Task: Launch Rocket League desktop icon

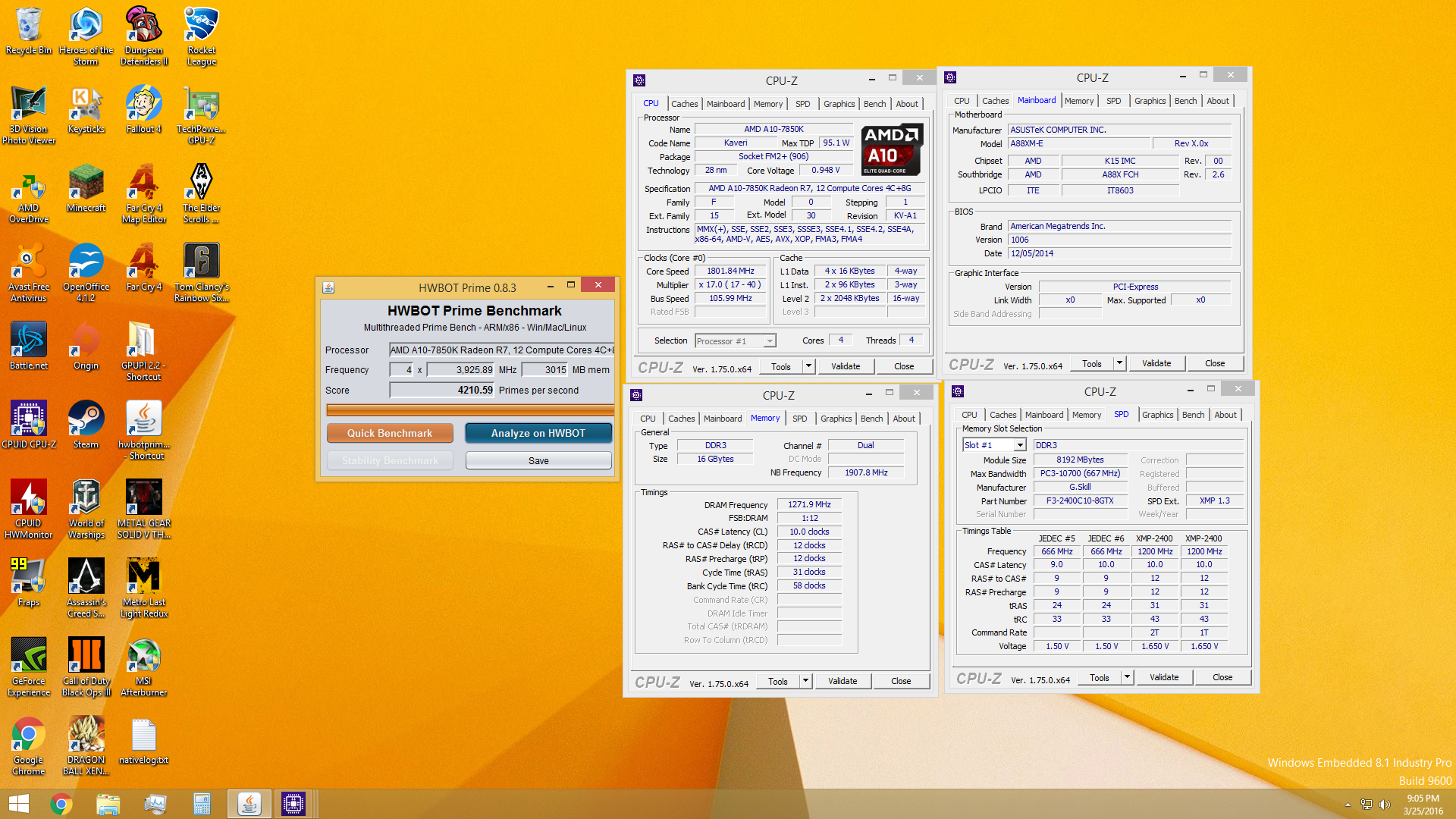Action: [202, 36]
